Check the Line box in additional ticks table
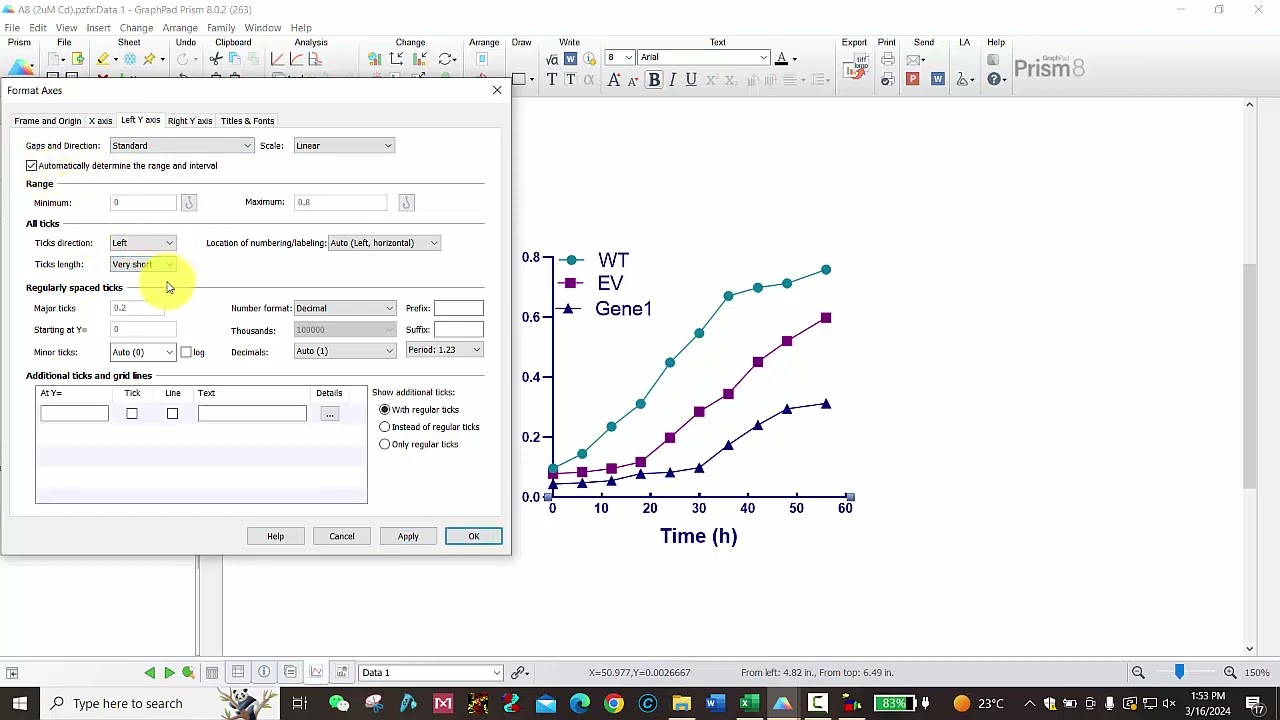The width and height of the screenshot is (1280, 720). 172,414
